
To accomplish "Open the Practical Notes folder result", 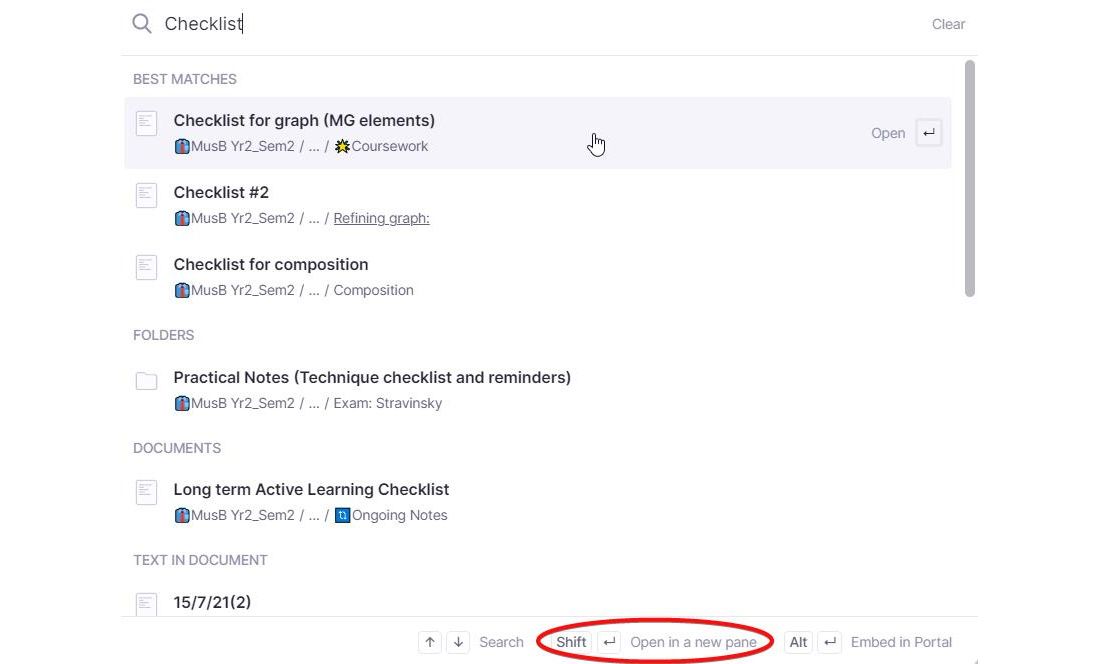I will [x=372, y=378].
